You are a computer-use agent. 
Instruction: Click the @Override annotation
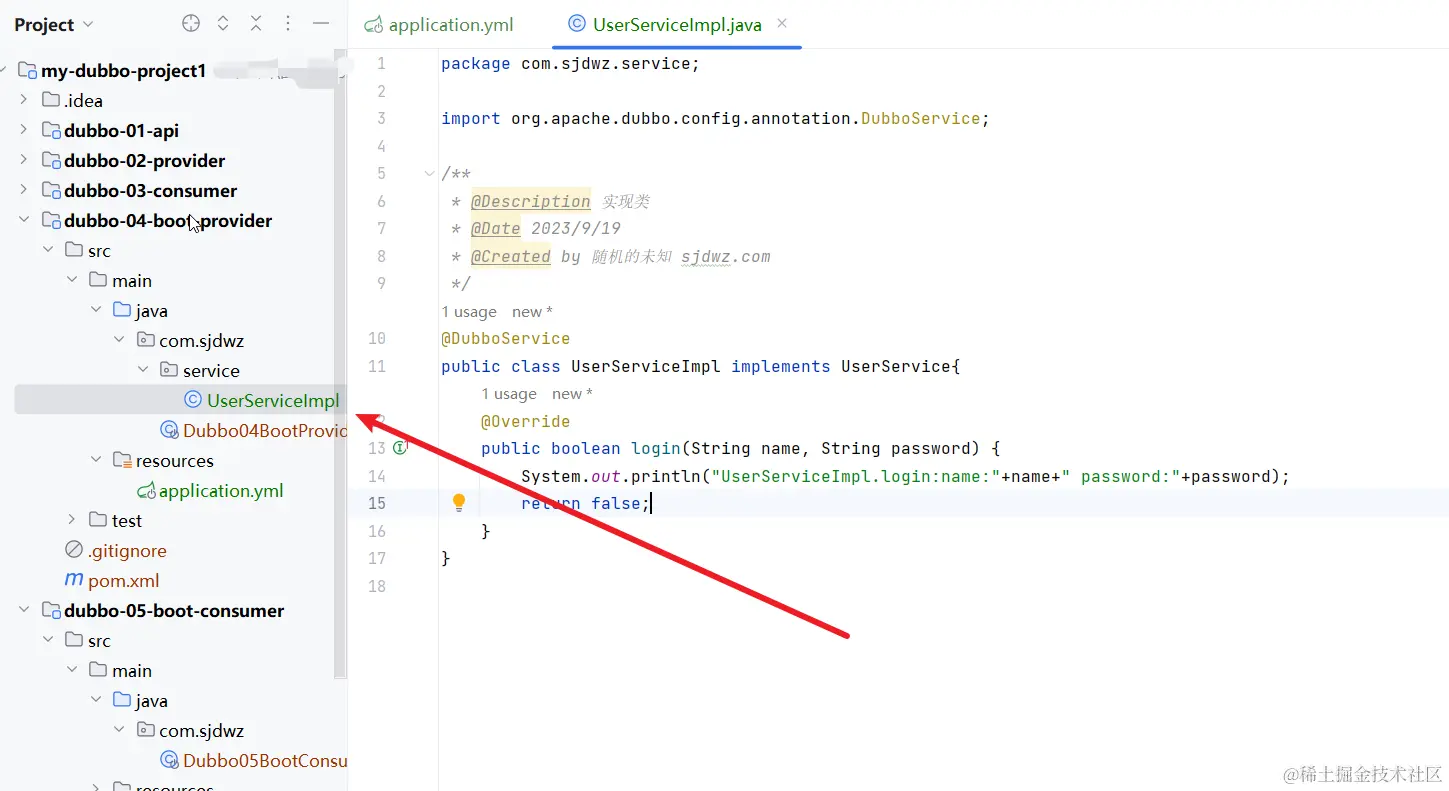(525, 421)
